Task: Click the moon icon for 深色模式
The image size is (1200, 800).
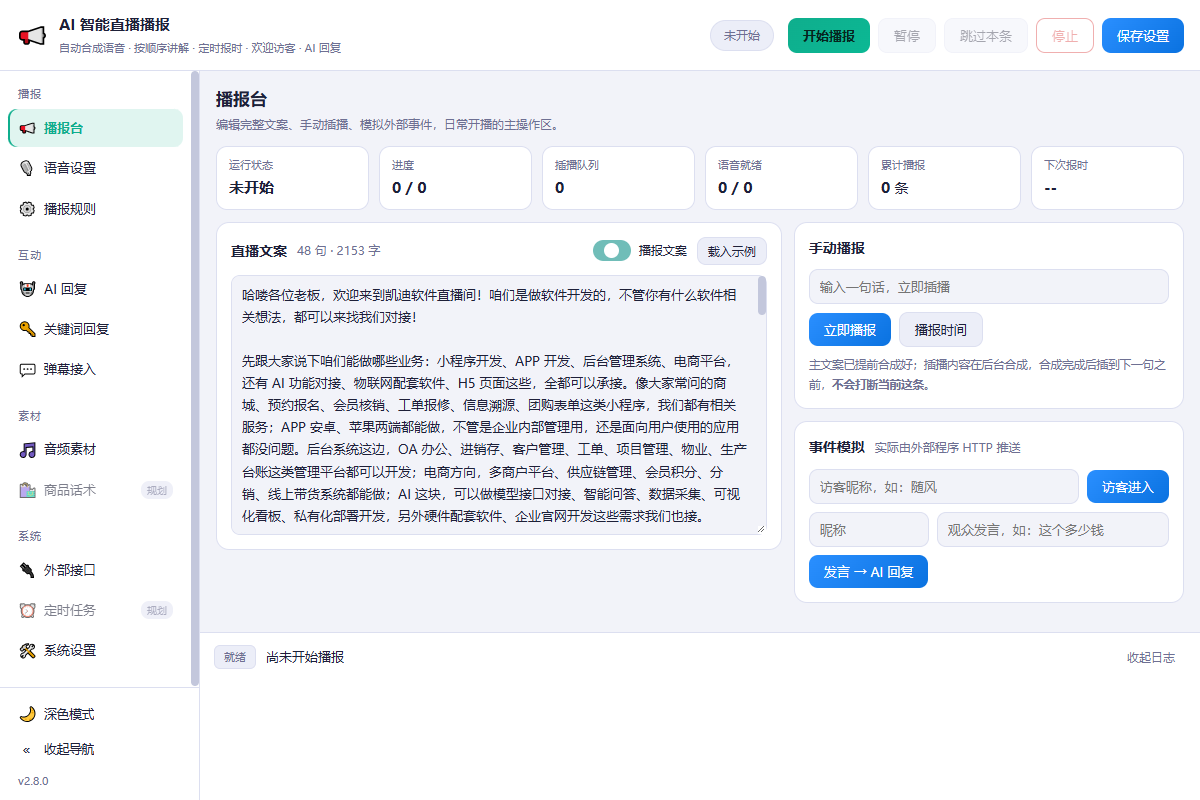Action: click(x=27, y=714)
